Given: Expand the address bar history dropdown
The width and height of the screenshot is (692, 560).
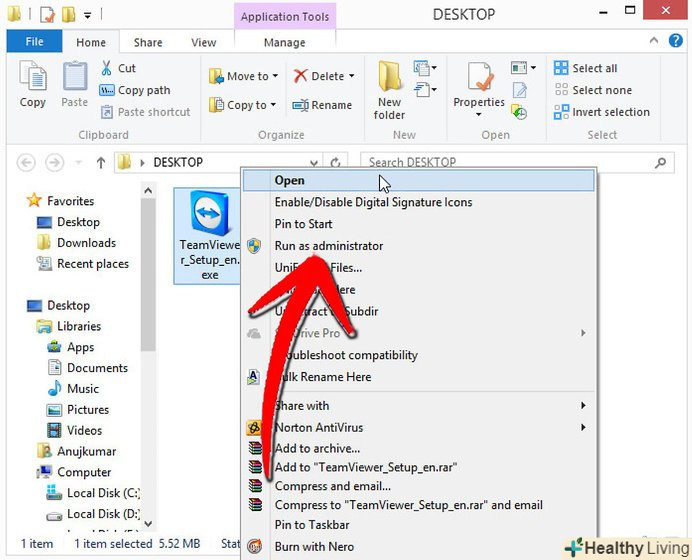Looking at the screenshot, I should [314, 163].
